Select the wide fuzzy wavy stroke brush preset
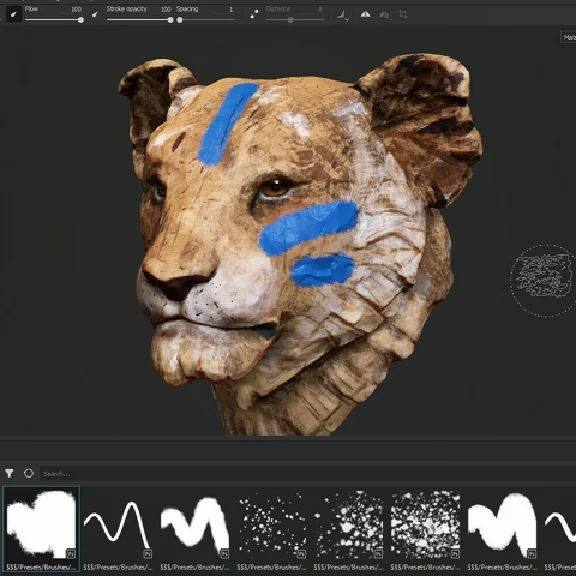This screenshot has height=576, width=576. (502, 529)
